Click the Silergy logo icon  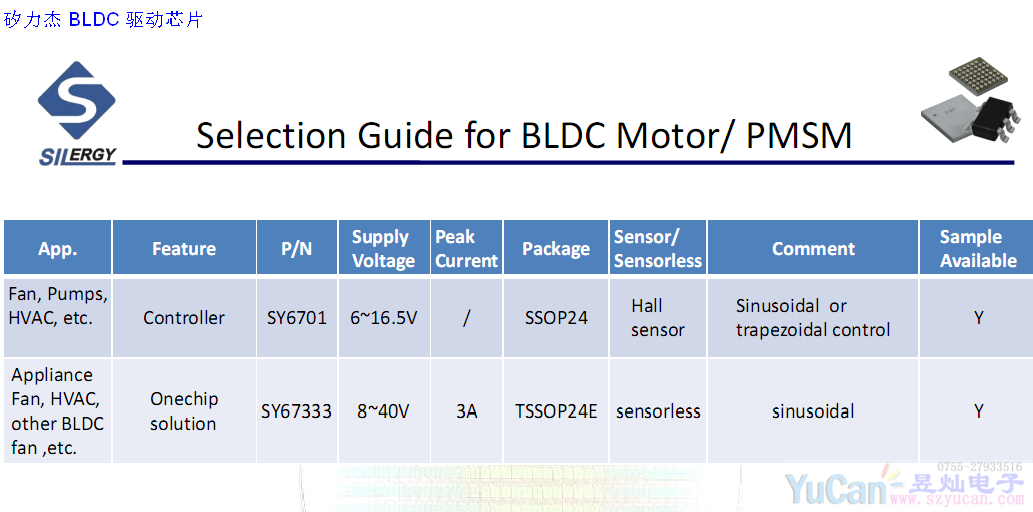click(77, 110)
